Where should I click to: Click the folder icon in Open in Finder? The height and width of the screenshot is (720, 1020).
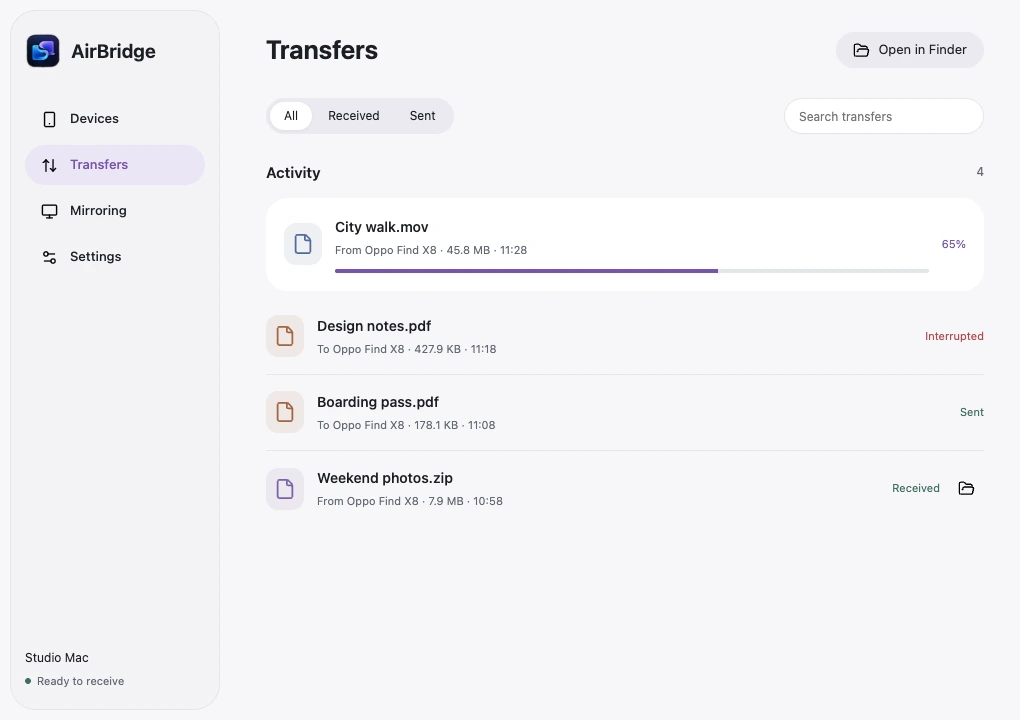click(861, 50)
